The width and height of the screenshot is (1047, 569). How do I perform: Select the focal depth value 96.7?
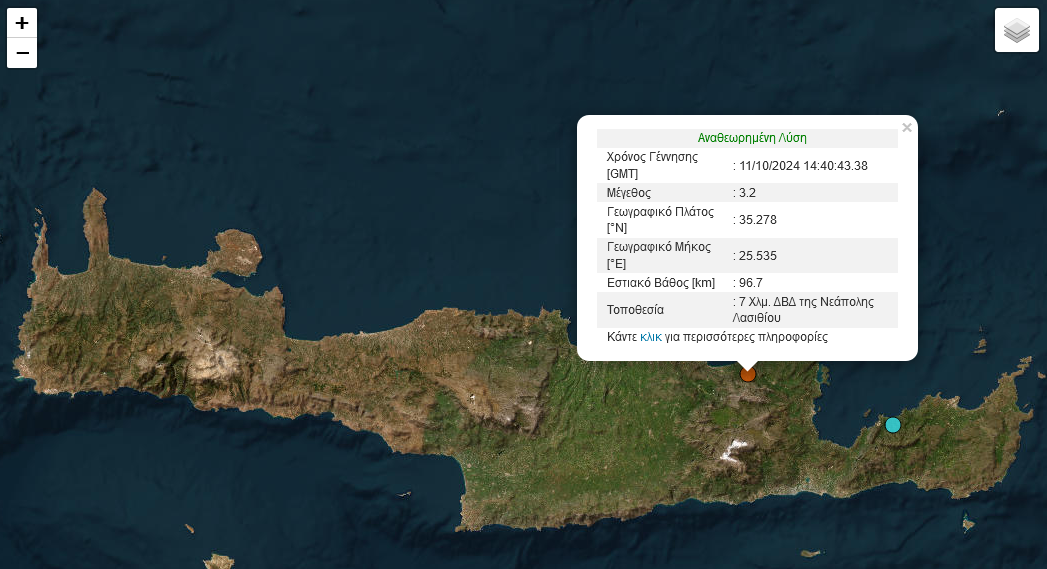pos(750,283)
